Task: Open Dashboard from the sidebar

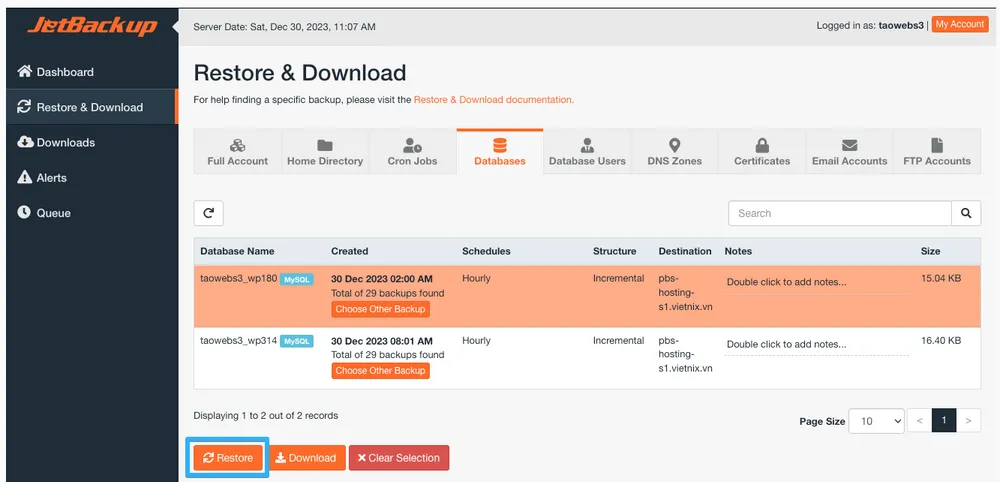Action: (65, 72)
